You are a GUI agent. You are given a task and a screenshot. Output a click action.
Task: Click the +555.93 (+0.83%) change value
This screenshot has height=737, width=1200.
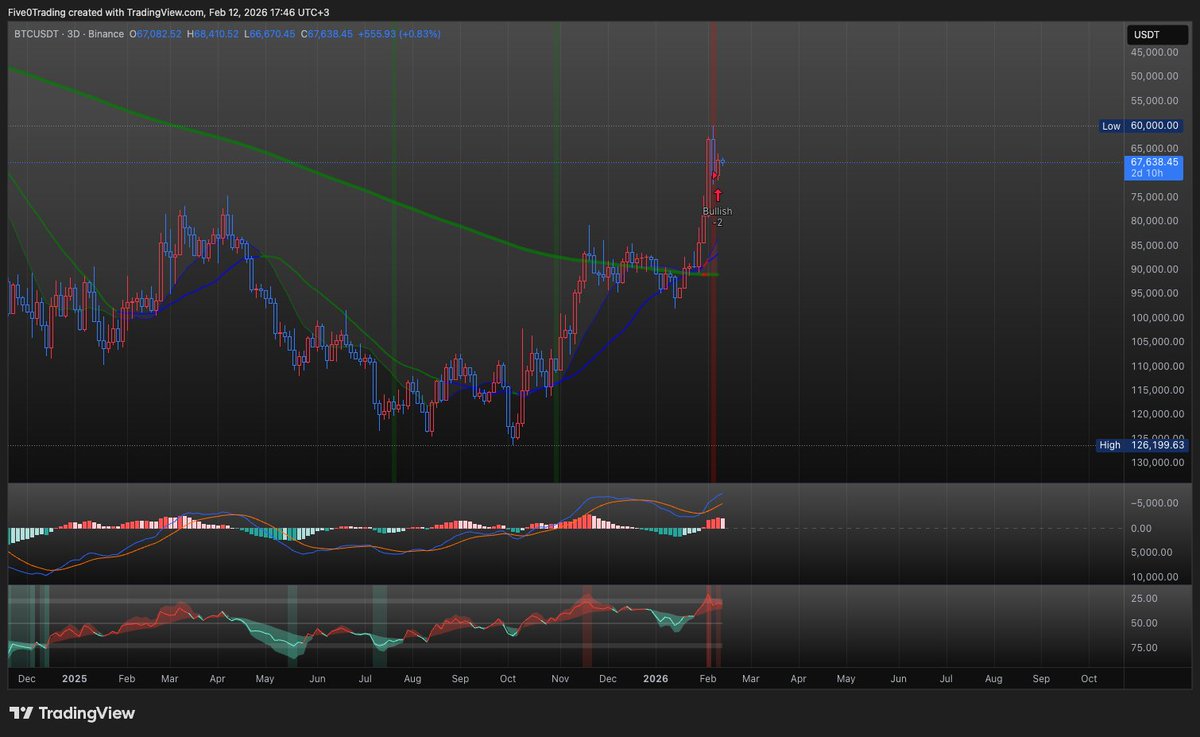pyautogui.click(x=400, y=33)
